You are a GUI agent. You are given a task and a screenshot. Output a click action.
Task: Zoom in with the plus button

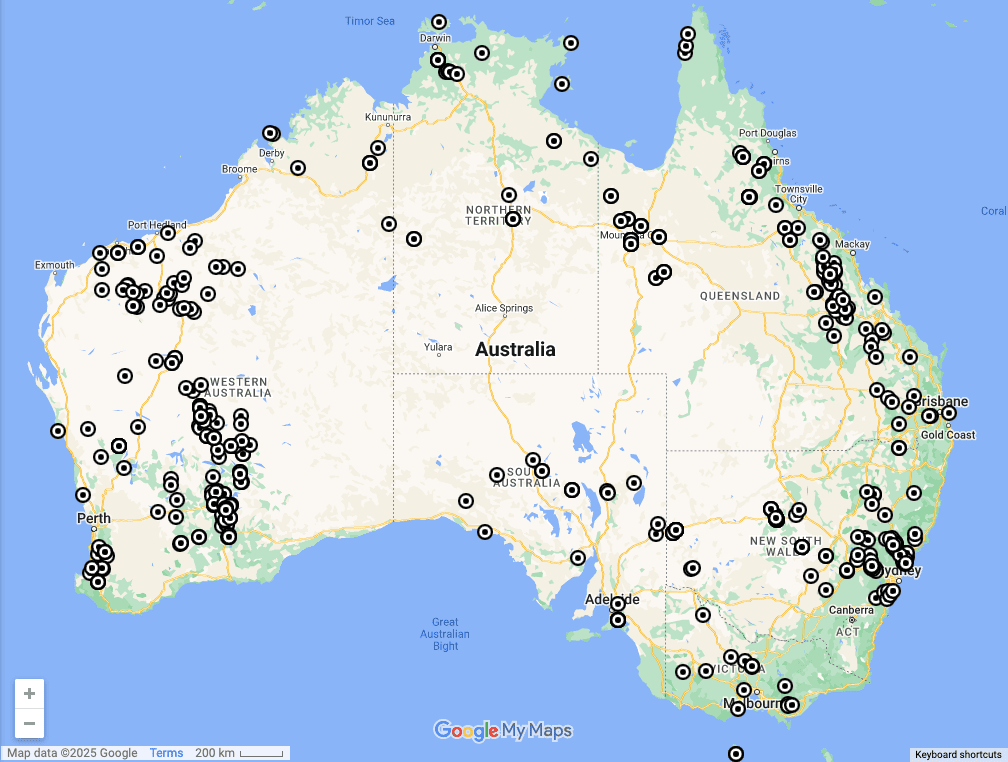tap(29, 694)
